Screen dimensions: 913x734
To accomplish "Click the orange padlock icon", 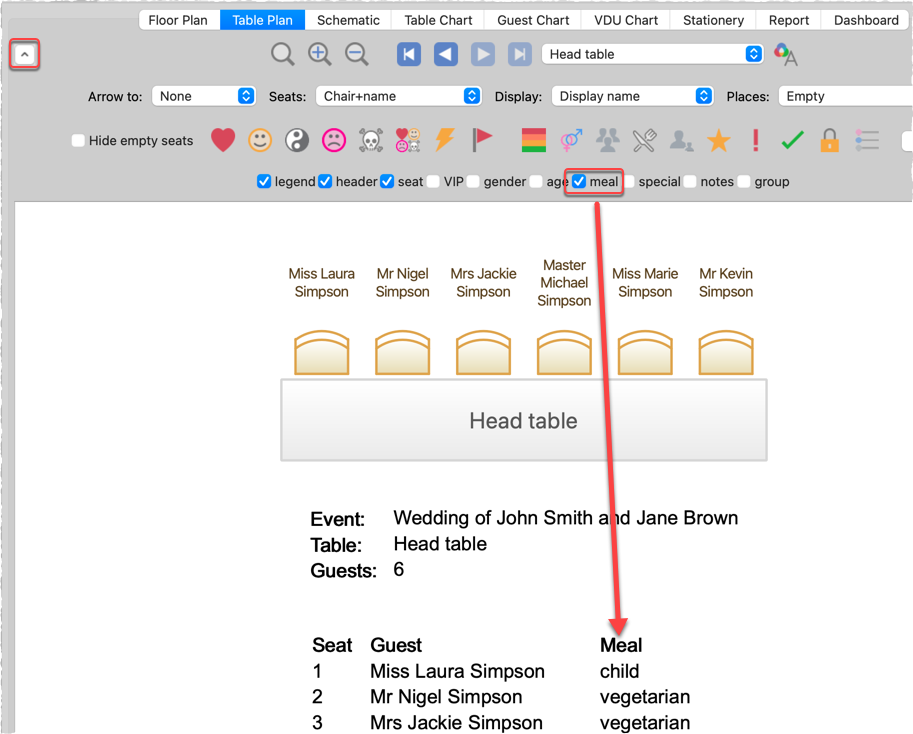I will (829, 141).
